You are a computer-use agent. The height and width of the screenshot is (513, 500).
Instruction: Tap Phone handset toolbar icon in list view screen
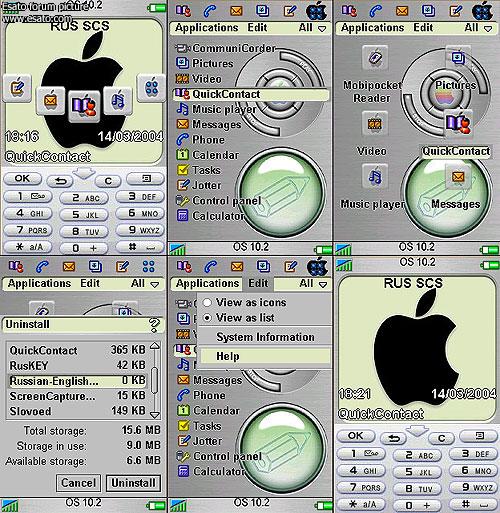pyautogui.click(x=210, y=11)
